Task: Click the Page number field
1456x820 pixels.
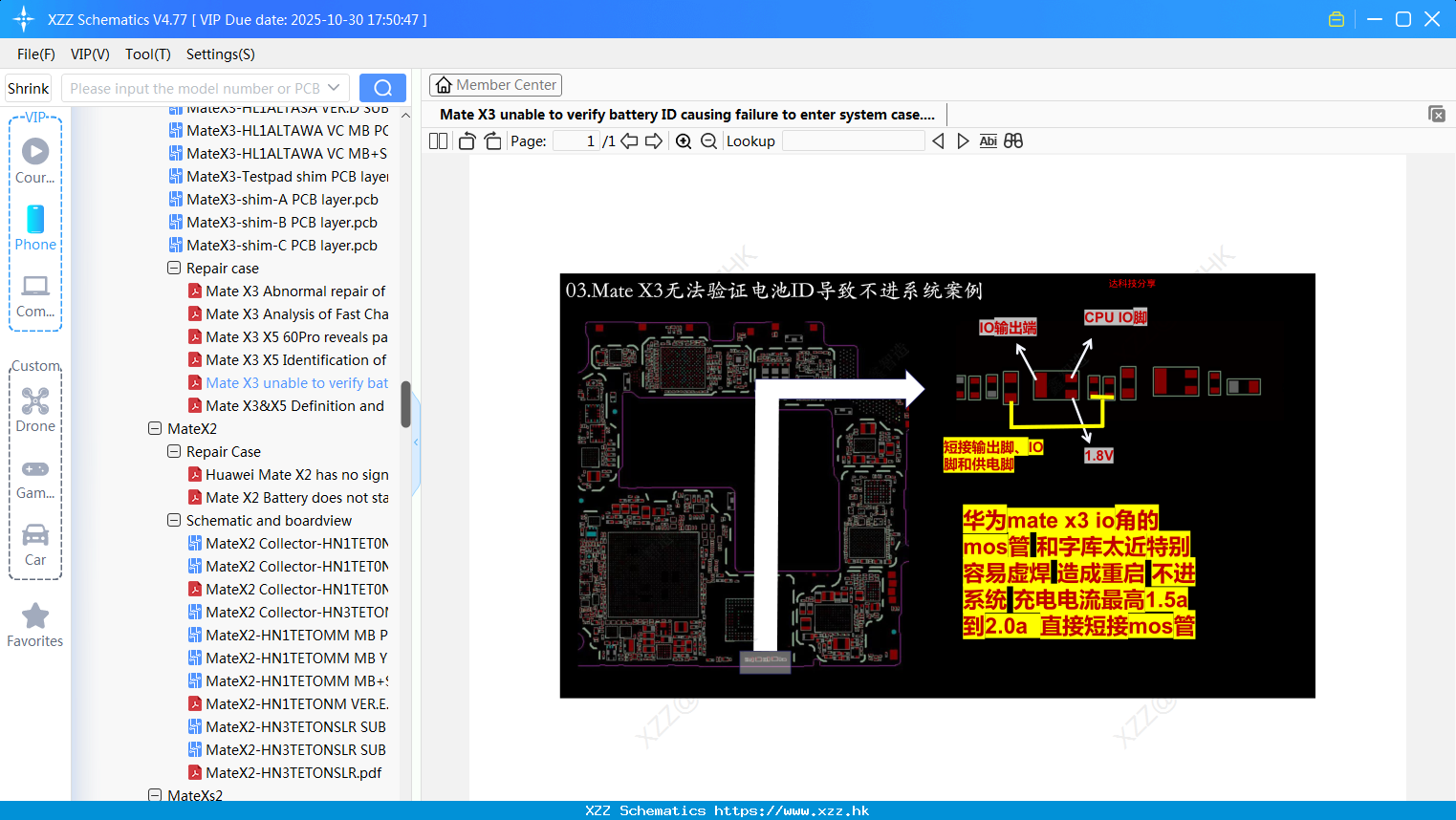Action: (x=577, y=141)
